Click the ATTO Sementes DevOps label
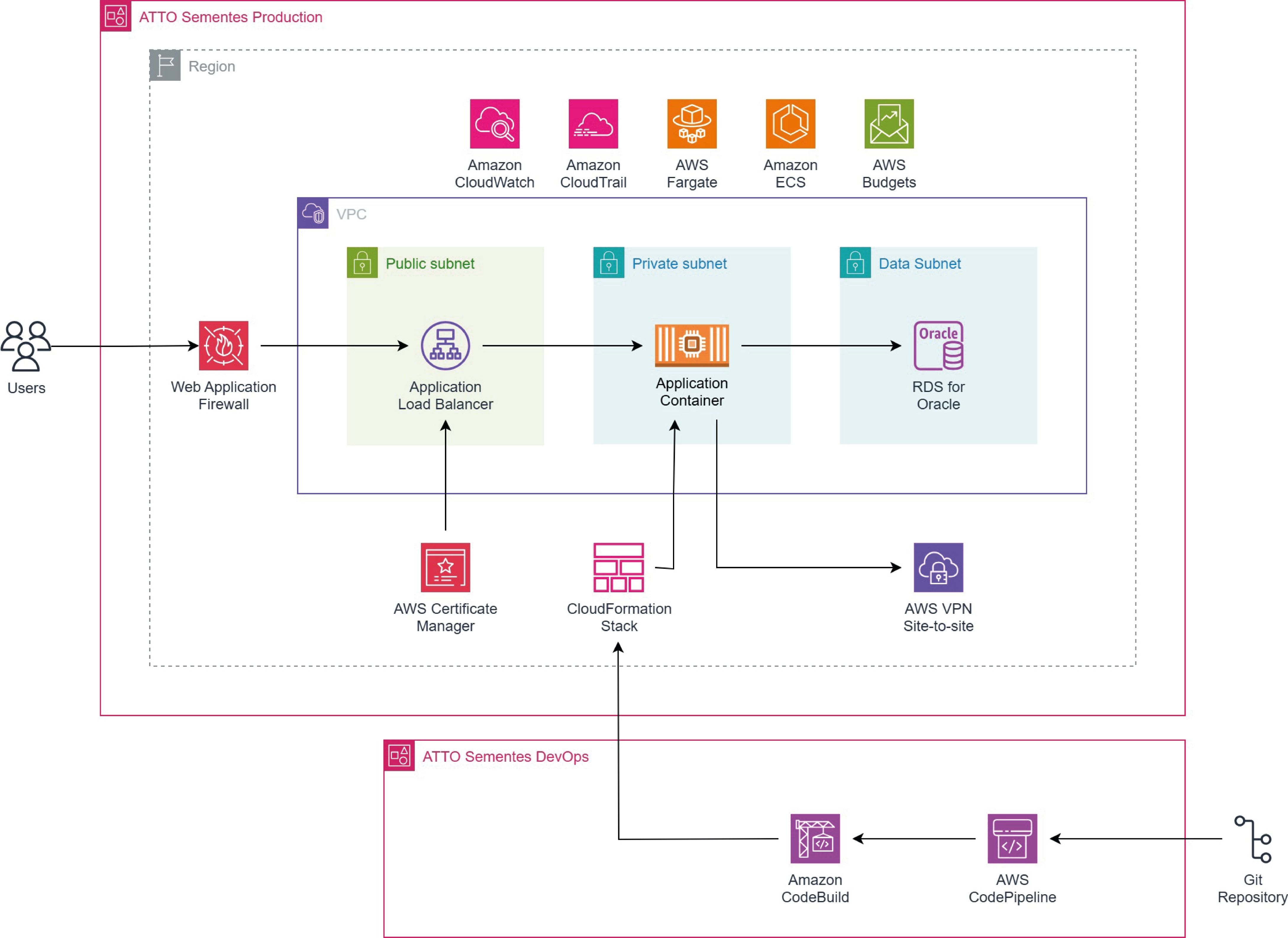Screen dimensions: 1288x938 coord(506,756)
